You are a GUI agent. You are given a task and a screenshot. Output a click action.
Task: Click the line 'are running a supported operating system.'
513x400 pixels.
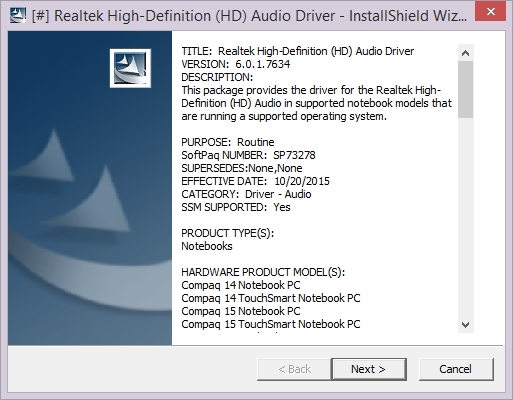point(284,116)
